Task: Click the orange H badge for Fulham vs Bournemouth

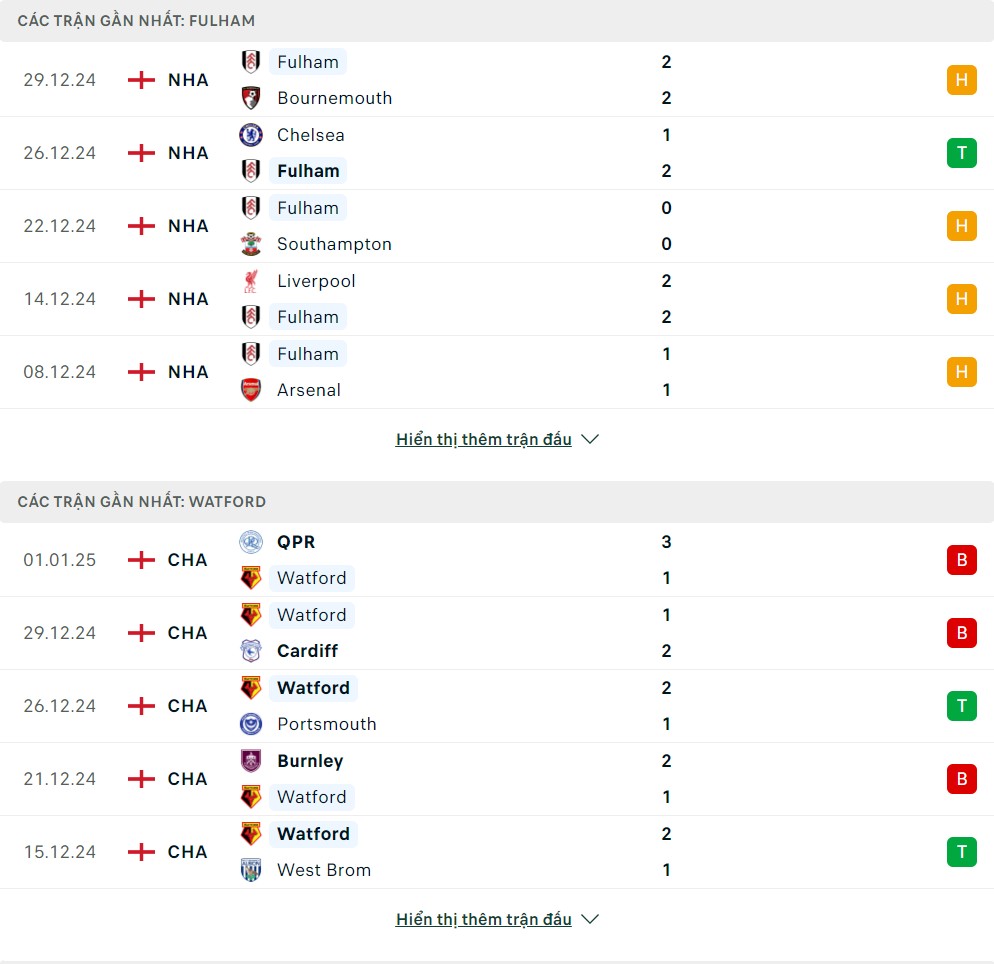Action: coord(962,80)
